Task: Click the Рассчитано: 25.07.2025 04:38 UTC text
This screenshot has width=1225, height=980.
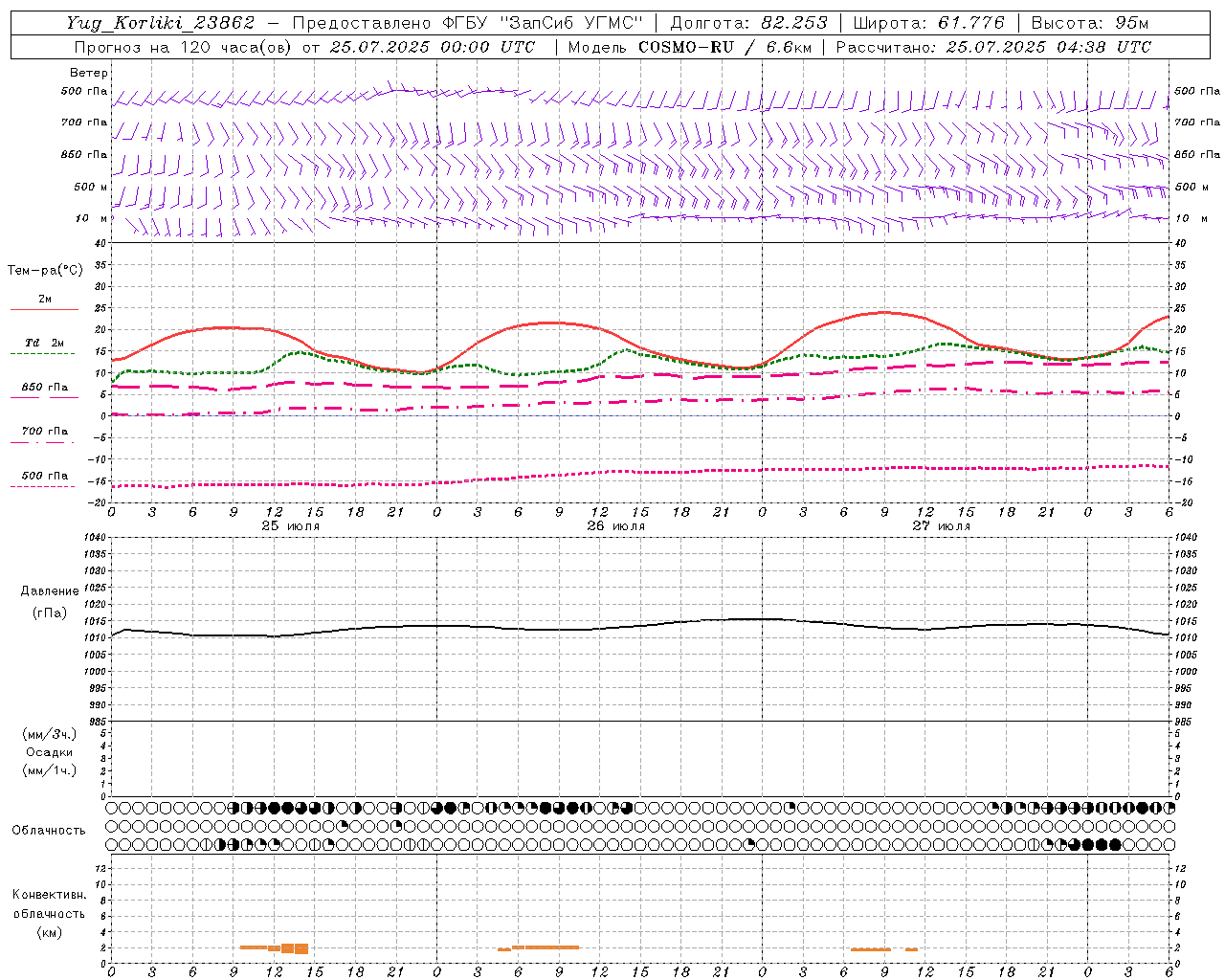Action: [993, 47]
